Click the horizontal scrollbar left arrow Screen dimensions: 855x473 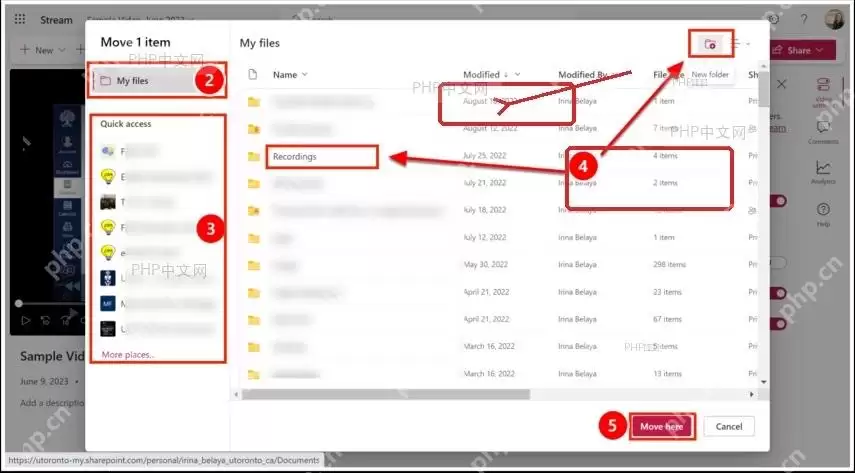(x=236, y=394)
